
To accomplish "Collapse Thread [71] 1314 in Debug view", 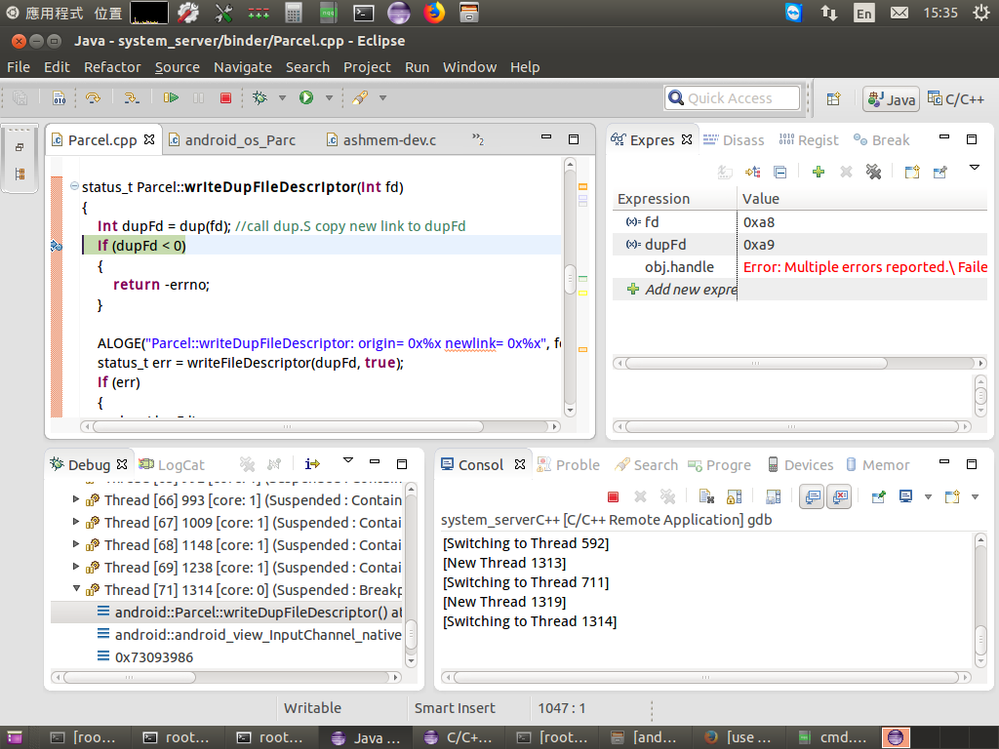I will [76, 588].
